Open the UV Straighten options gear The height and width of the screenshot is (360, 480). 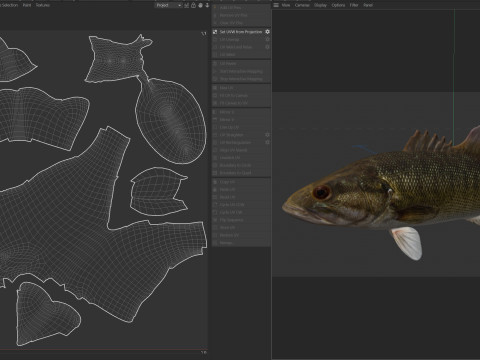coord(267,135)
